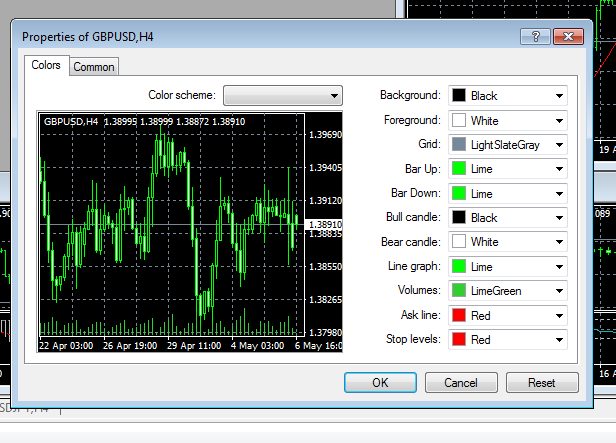
Task: Click the 1.38910 current price label
Action: click(324, 225)
